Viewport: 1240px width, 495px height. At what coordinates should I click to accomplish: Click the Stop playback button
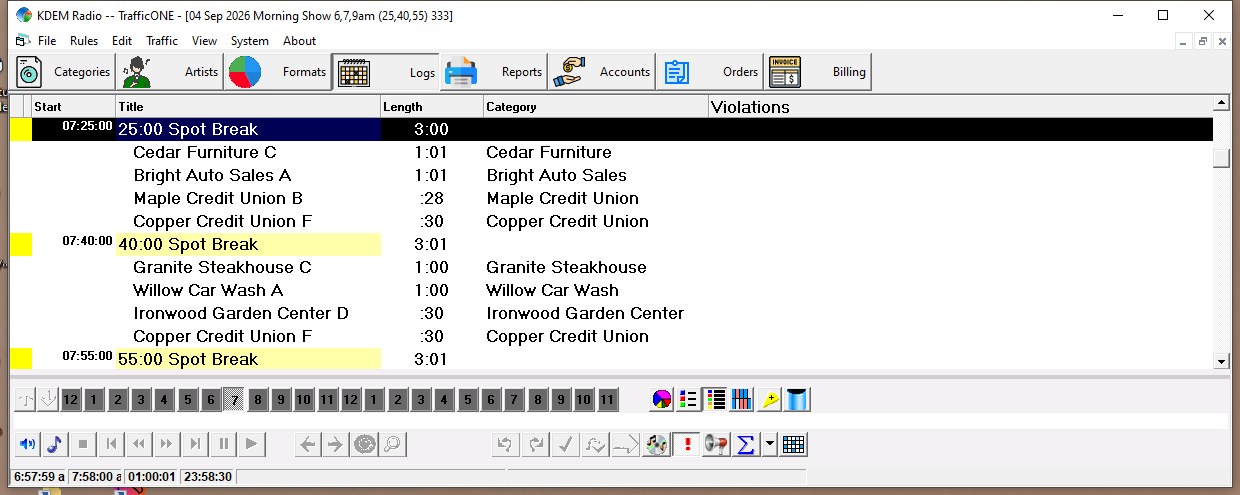click(83, 444)
